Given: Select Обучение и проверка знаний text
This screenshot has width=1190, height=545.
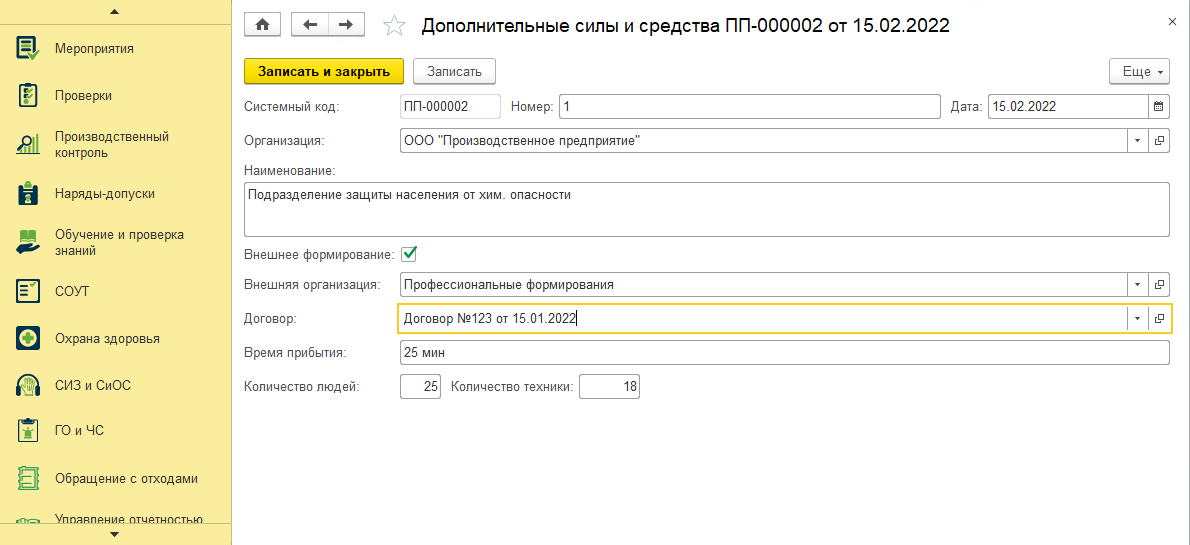Looking at the screenshot, I should [x=119, y=241].
